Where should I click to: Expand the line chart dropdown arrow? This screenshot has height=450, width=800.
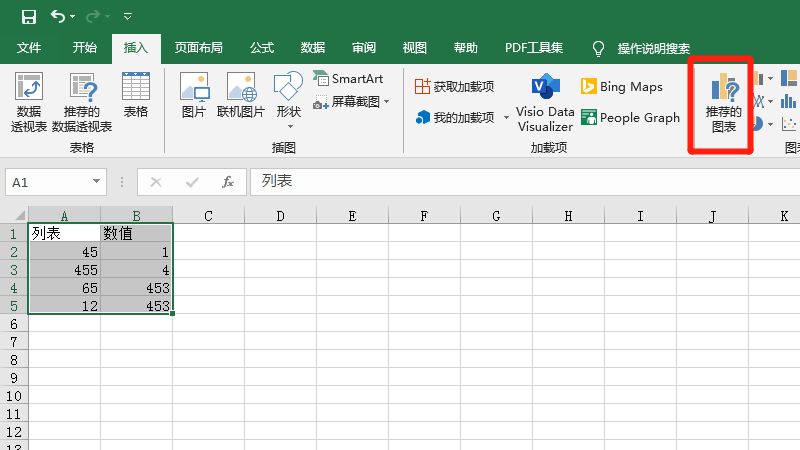(x=770, y=101)
